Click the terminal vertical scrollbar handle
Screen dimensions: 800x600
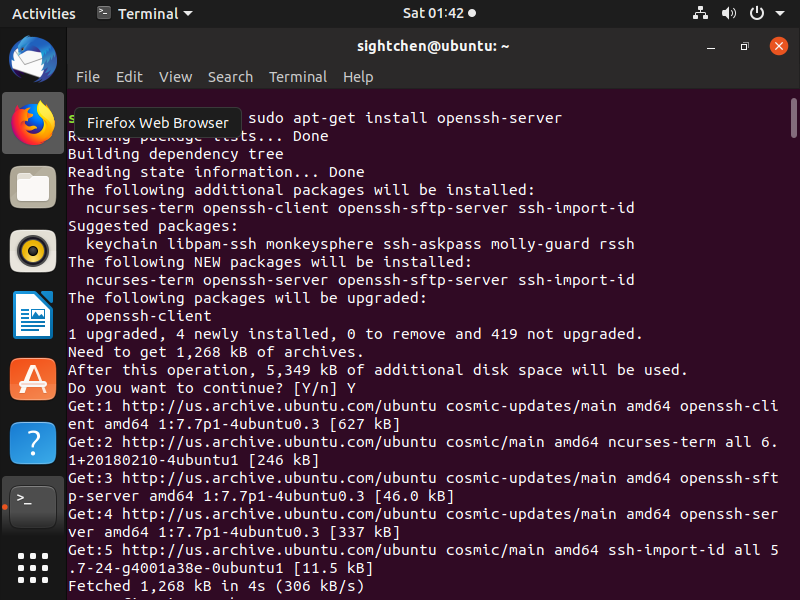tap(793, 118)
